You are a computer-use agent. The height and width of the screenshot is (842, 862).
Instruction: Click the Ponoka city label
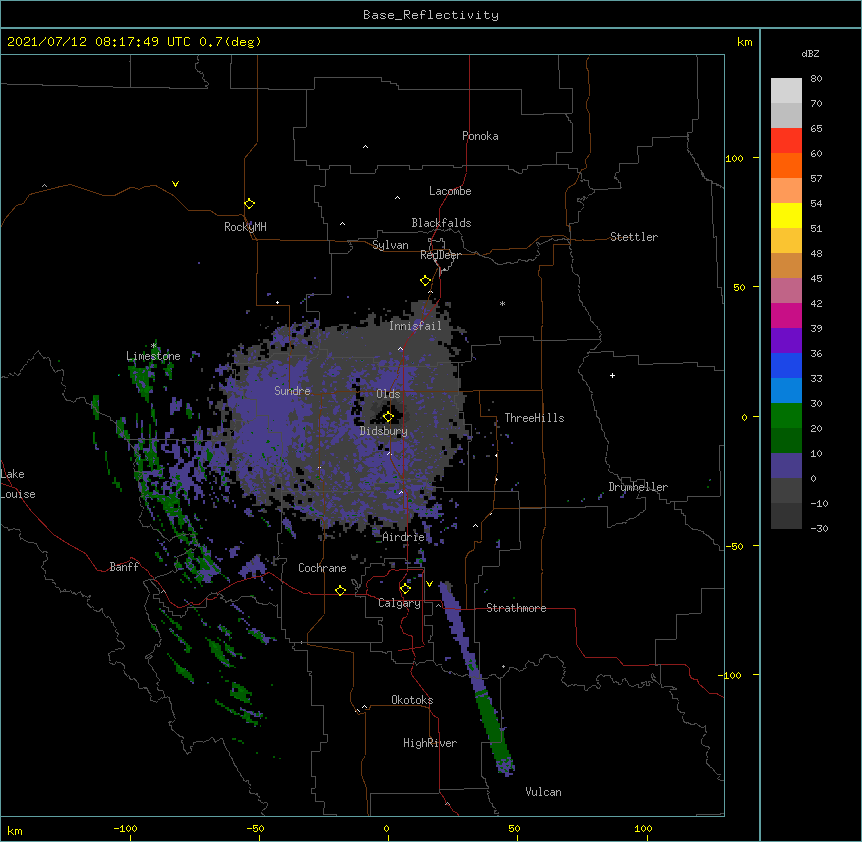click(x=480, y=136)
